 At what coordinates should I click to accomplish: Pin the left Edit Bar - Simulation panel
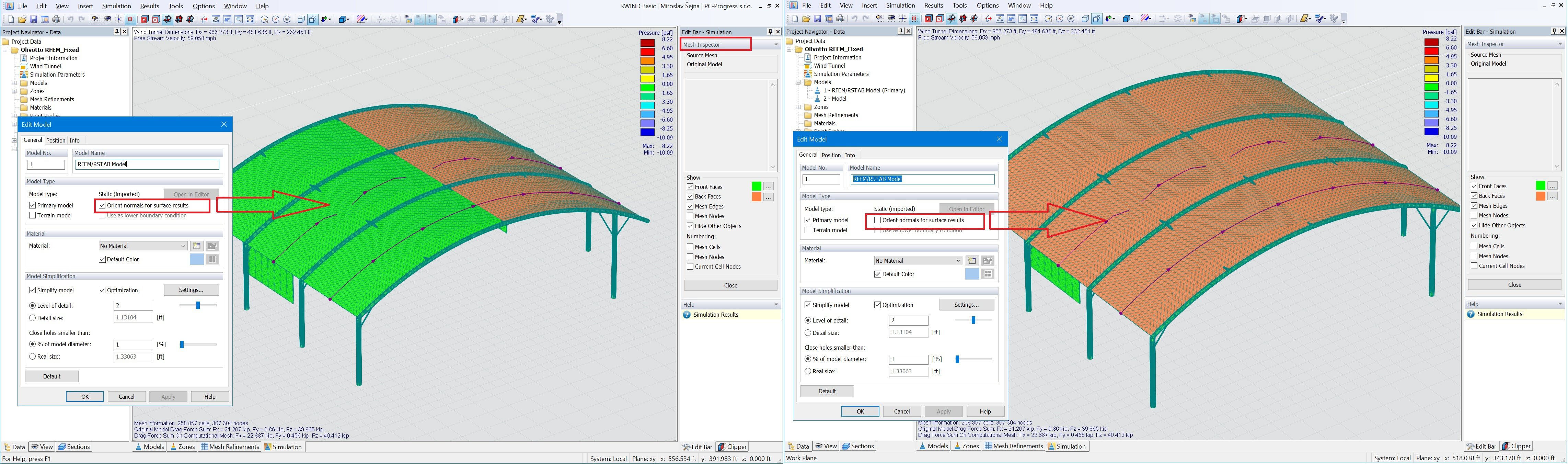(770, 32)
